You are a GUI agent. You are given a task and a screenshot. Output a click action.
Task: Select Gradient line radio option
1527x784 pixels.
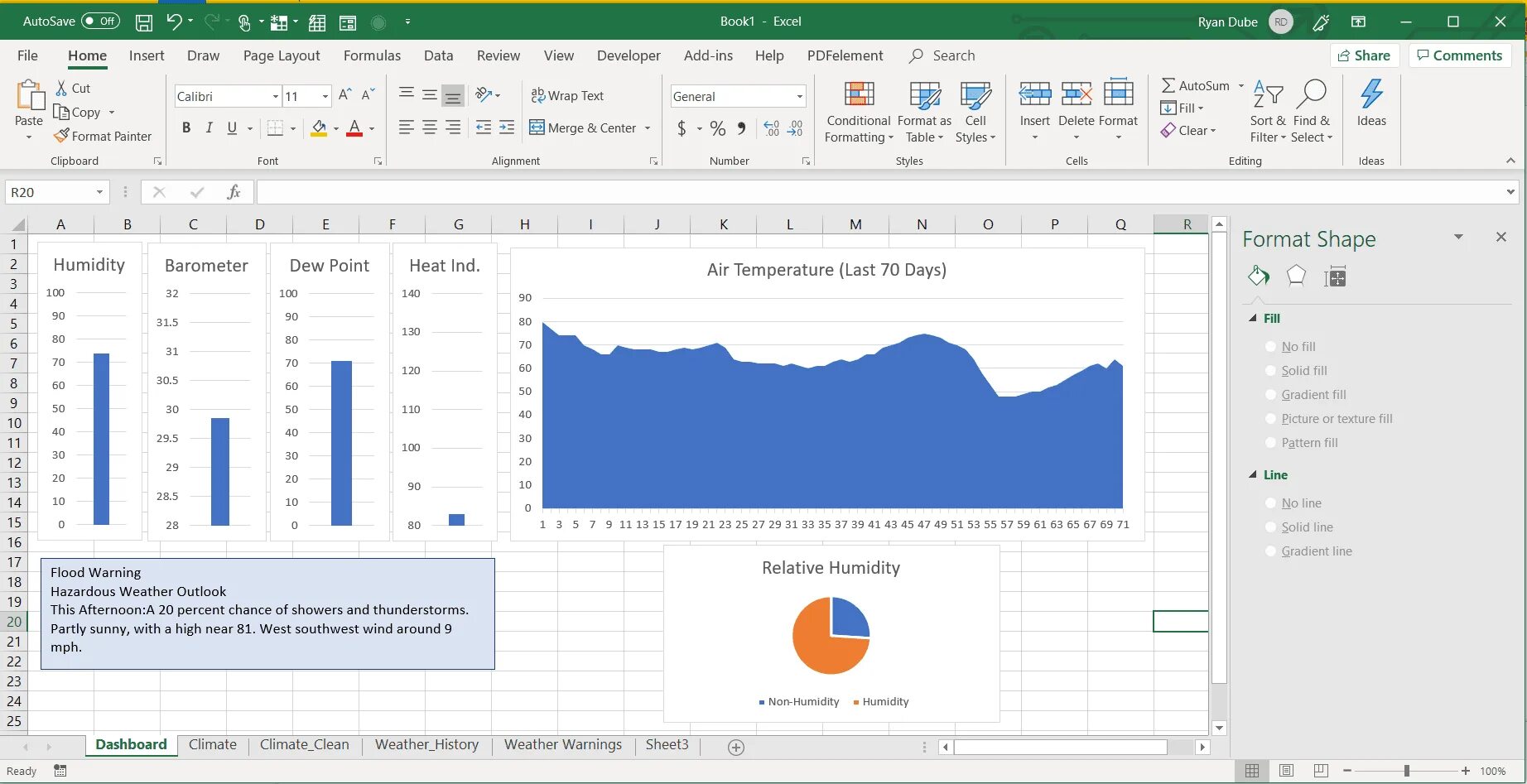[1270, 551]
